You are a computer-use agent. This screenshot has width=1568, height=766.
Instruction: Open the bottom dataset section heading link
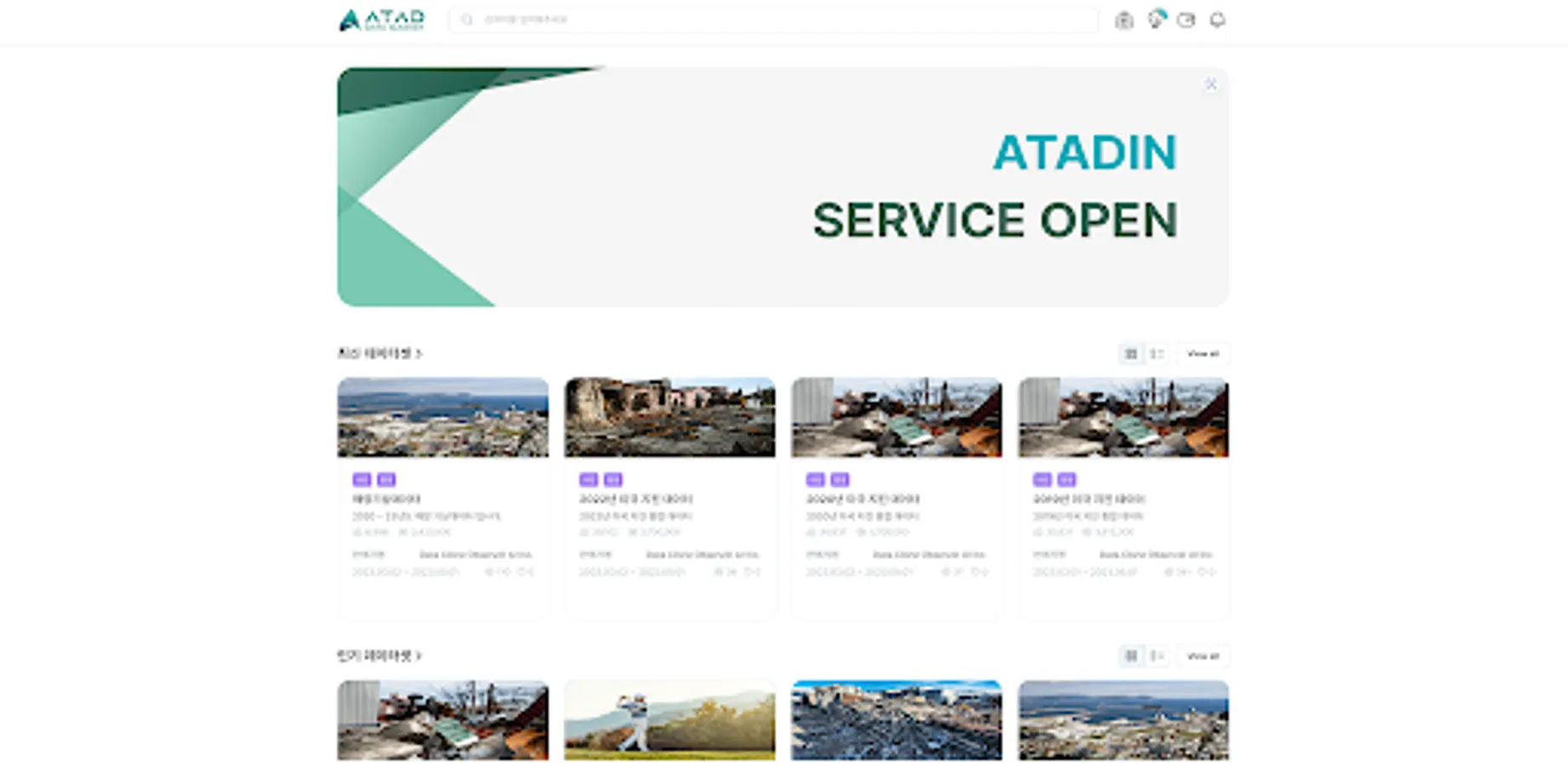tap(379, 655)
